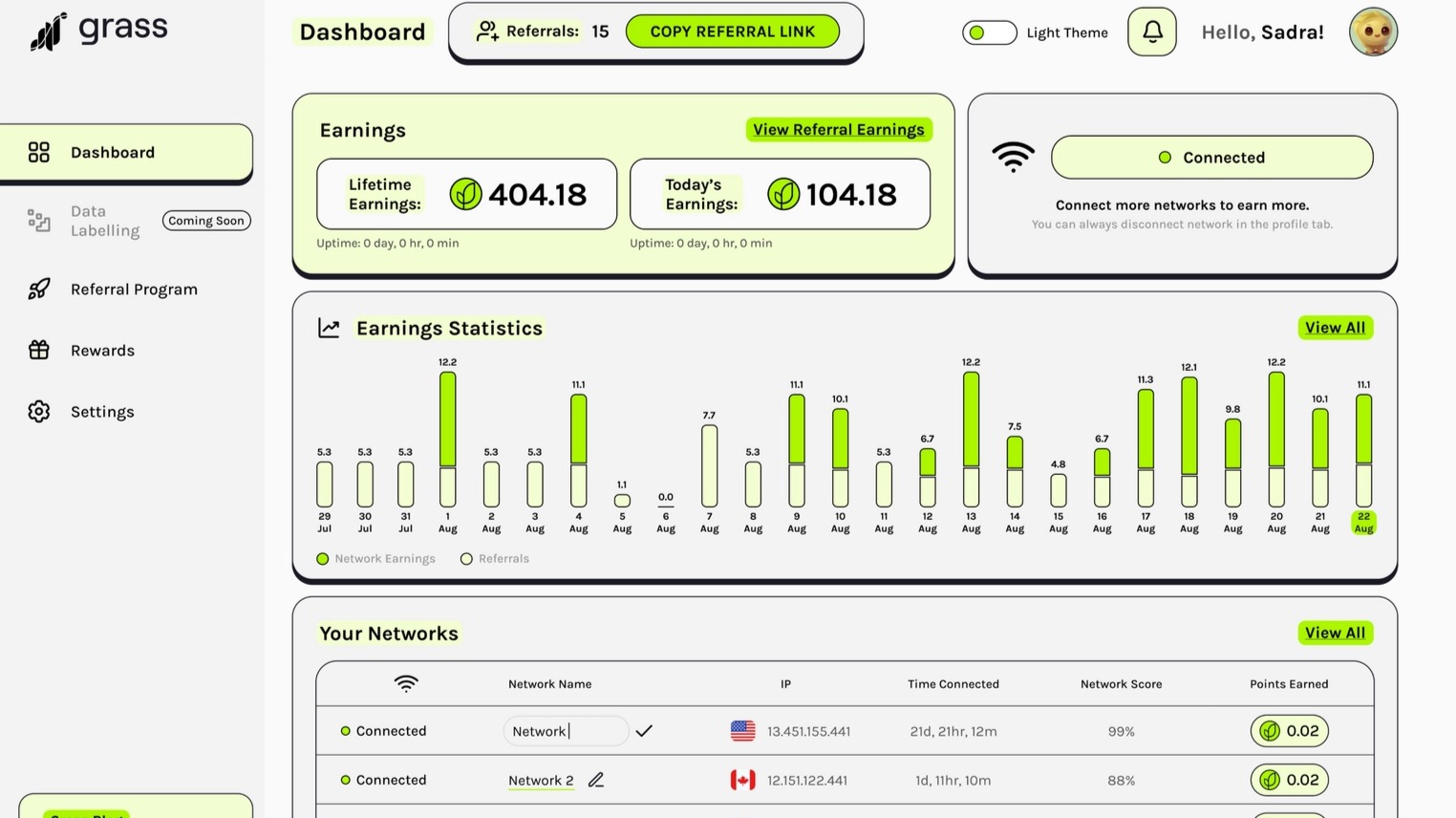Viewport: 1456px width, 818px height.
Task: Toggle the Light Theme switch
Action: [x=989, y=32]
